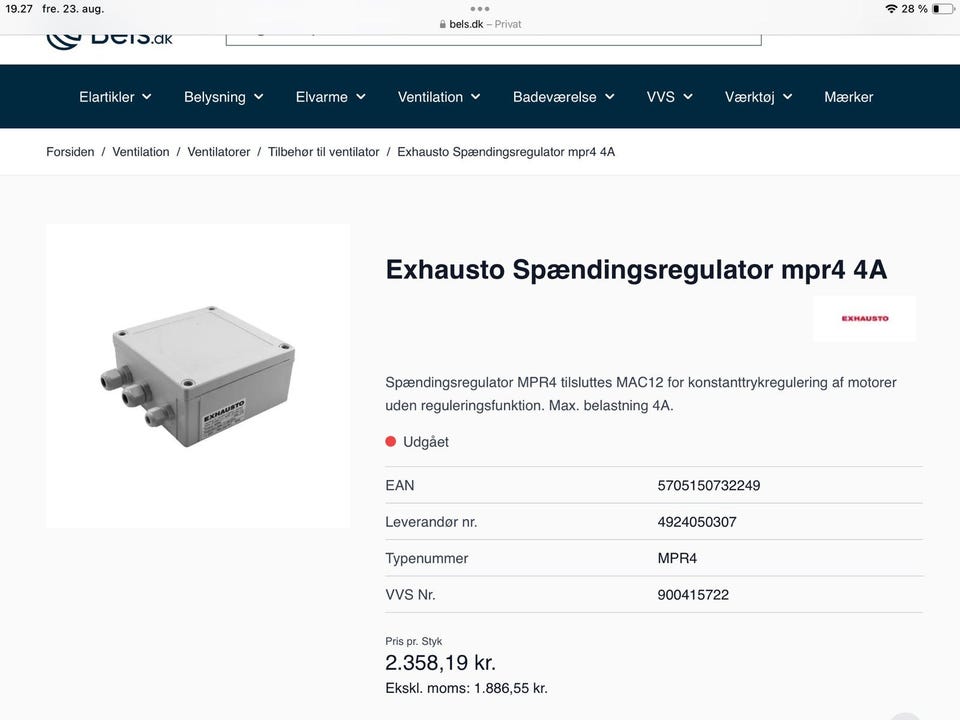The height and width of the screenshot is (720, 960).
Task: Select the product description paragraph
Action: pyautogui.click(x=641, y=394)
